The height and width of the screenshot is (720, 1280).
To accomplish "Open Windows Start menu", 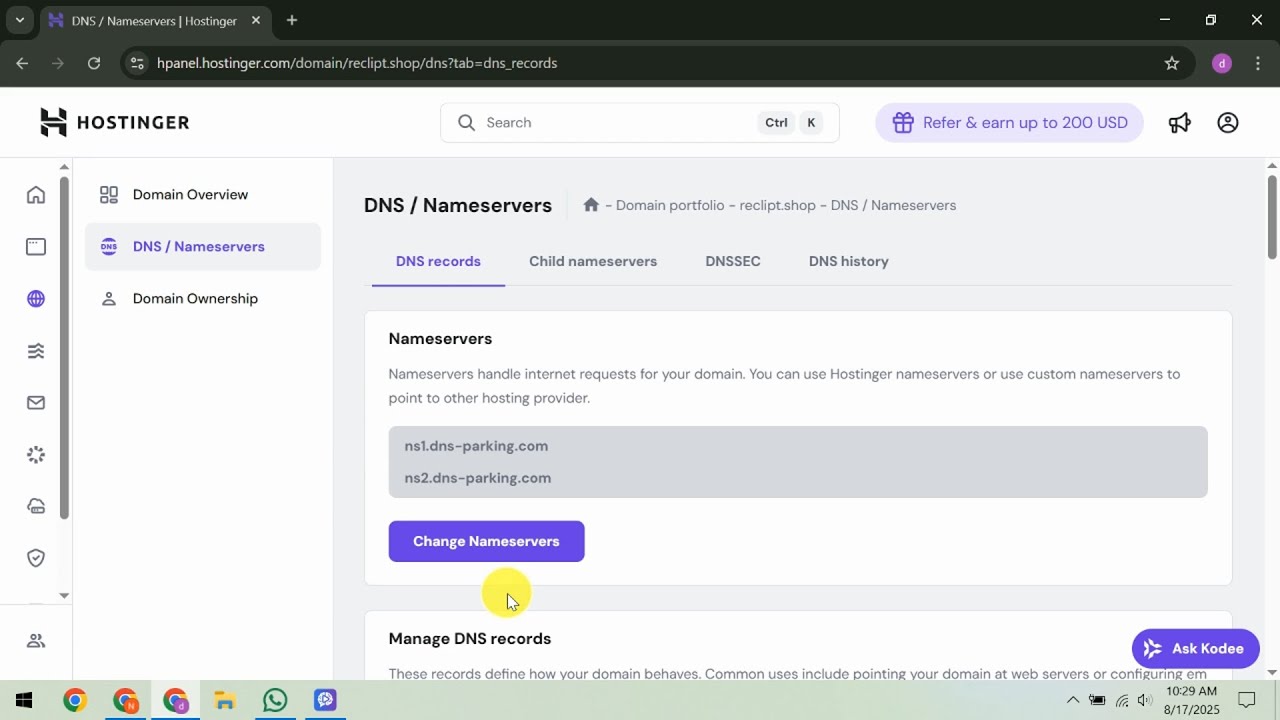I will pos(24,700).
